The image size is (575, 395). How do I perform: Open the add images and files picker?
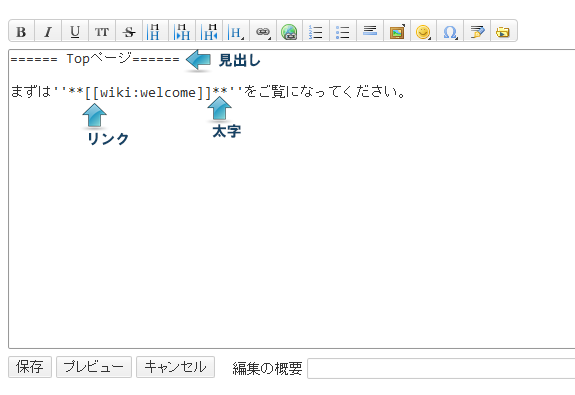point(397,32)
